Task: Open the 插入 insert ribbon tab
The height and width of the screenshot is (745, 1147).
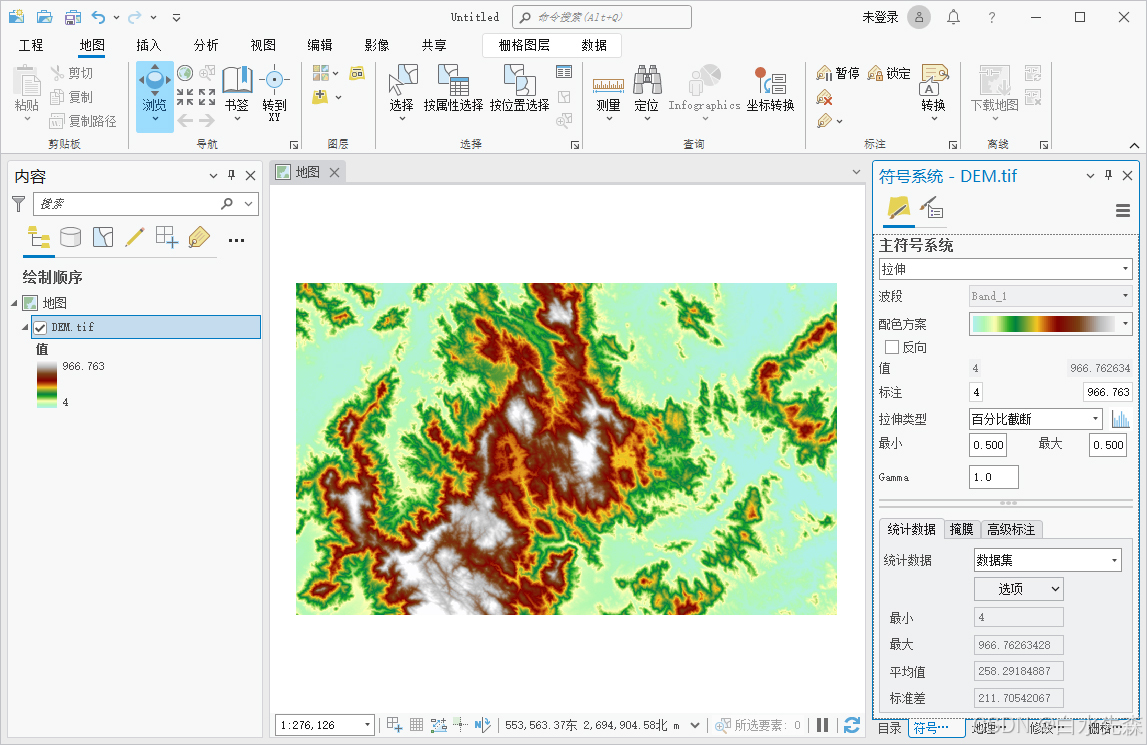Action: 148,45
